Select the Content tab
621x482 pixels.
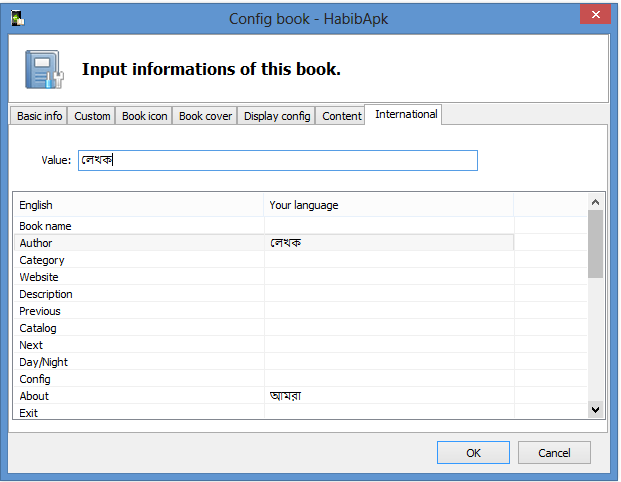click(x=341, y=116)
